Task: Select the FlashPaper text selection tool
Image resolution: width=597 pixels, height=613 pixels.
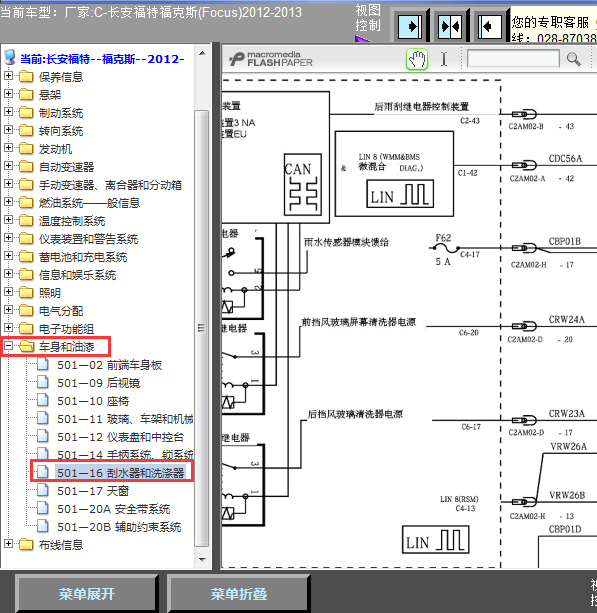Action: click(444, 59)
